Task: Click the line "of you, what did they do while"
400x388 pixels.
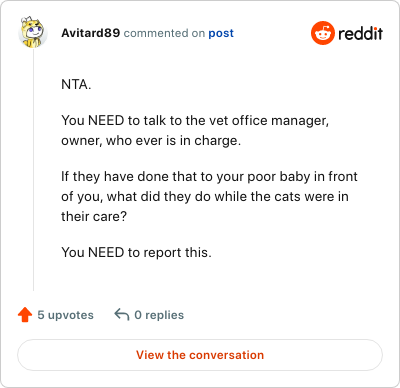Action: coord(205,196)
